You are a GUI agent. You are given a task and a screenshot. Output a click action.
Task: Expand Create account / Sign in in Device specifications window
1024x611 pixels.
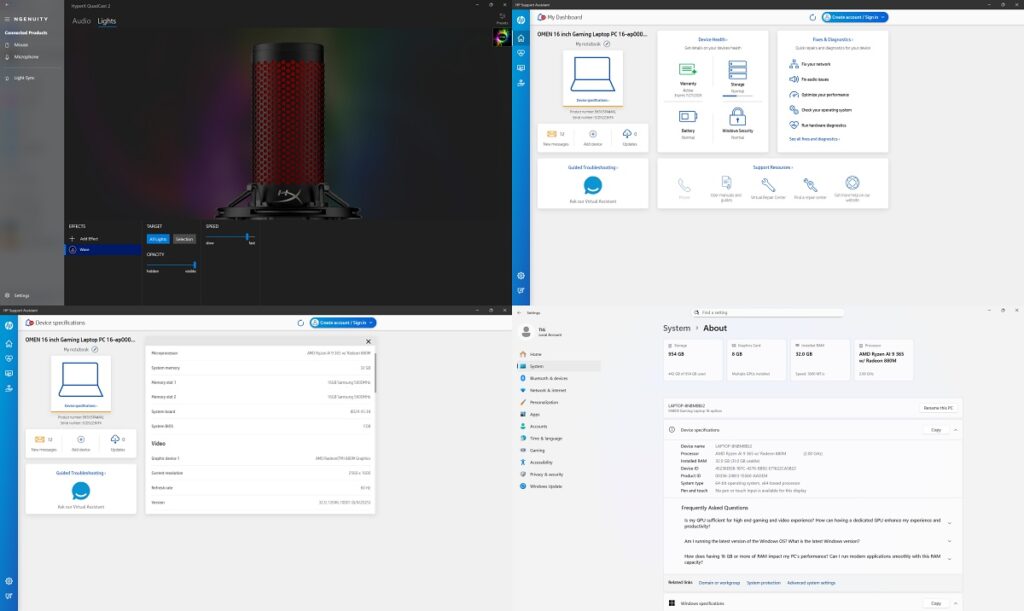pyautogui.click(x=343, y=322)
